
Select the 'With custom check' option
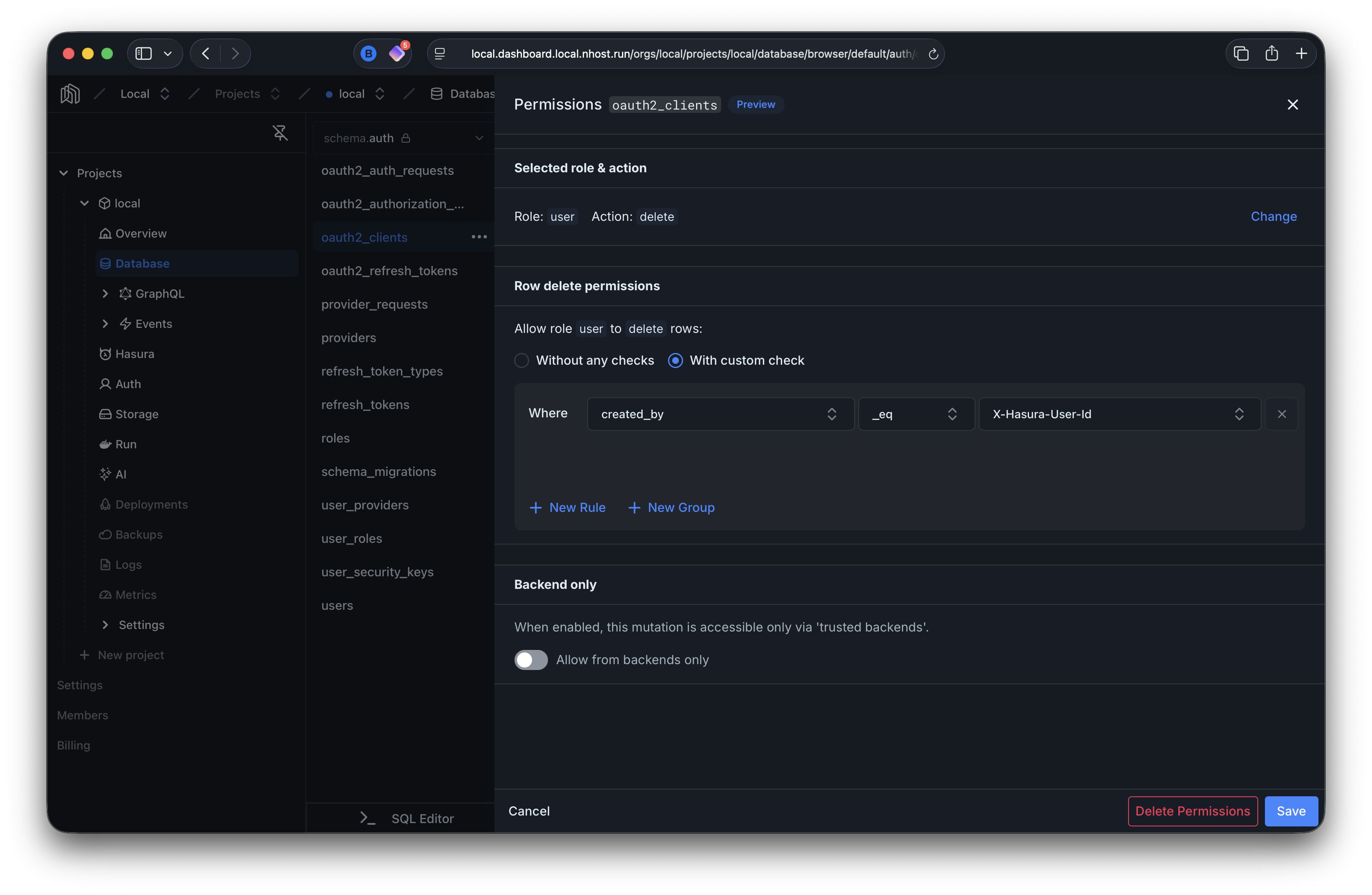[x=675, y=360]
